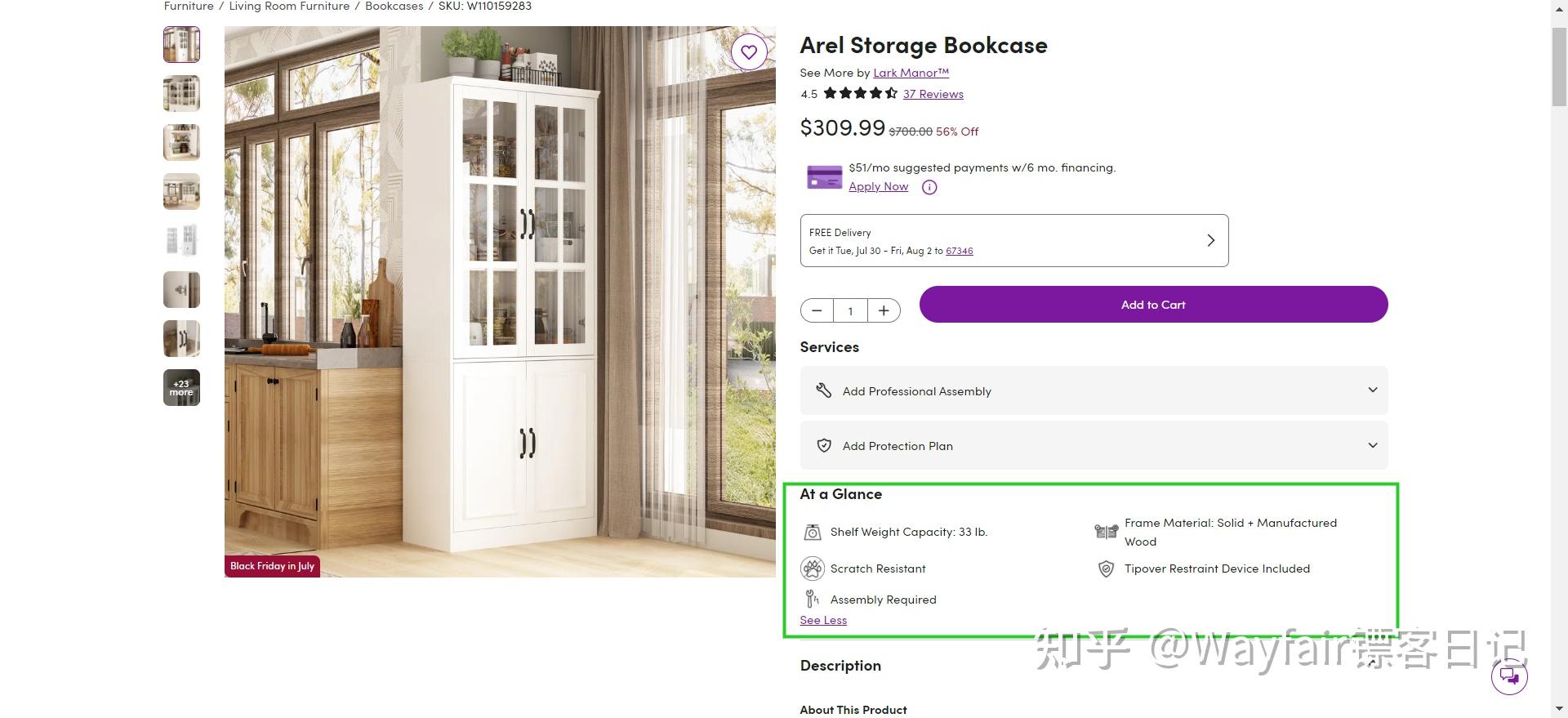Click the shelf weight capacity scale icon

pos(813,532)
